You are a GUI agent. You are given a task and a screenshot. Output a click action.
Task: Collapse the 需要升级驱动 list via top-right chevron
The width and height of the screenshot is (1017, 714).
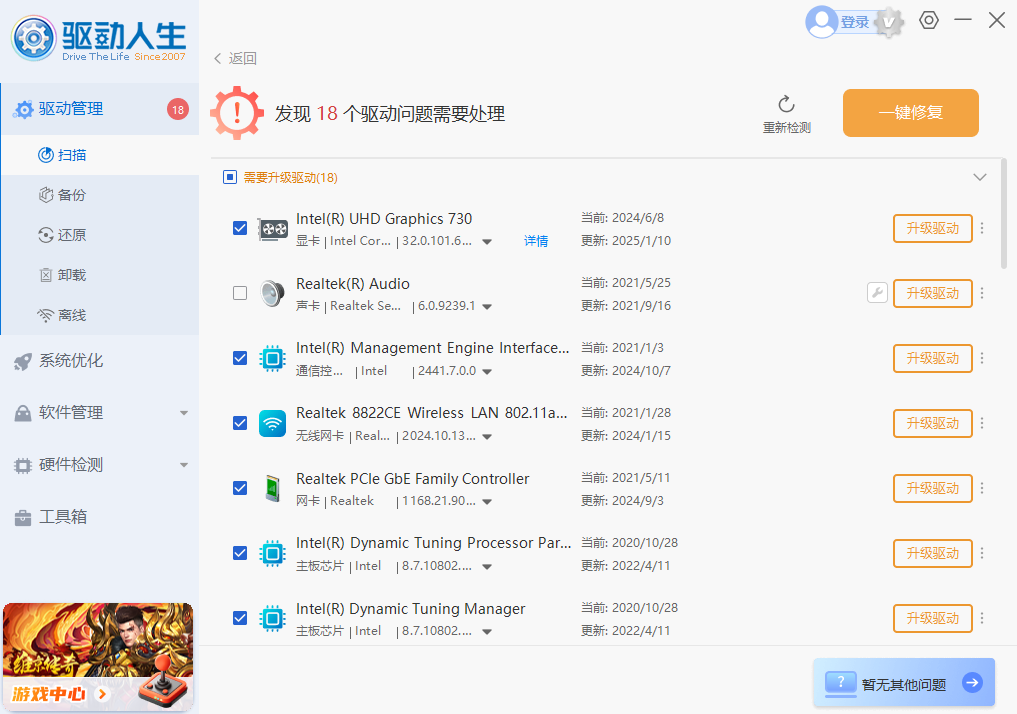click(980, 175)
